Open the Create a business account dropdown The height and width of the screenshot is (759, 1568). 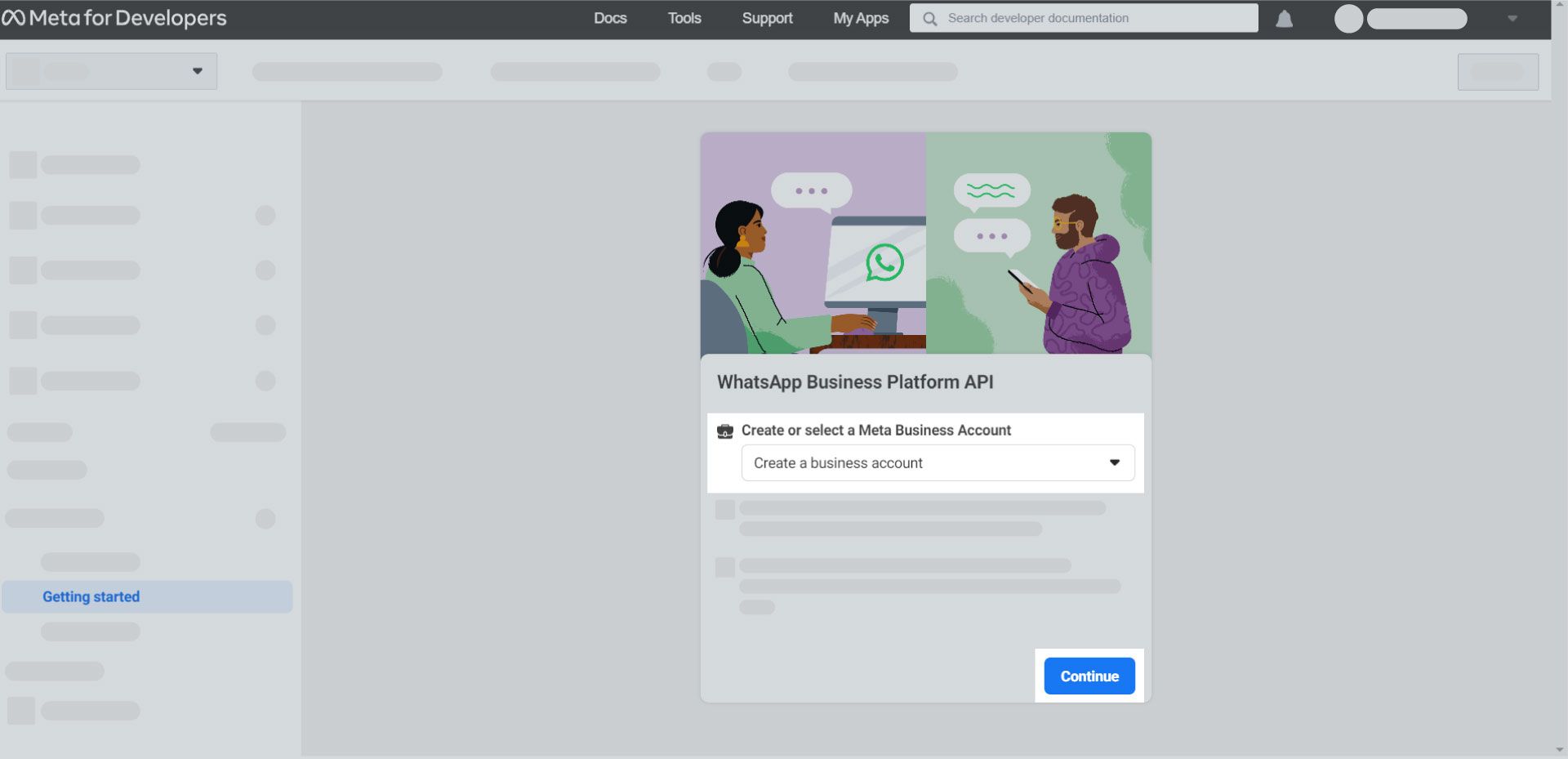(937, 462)
